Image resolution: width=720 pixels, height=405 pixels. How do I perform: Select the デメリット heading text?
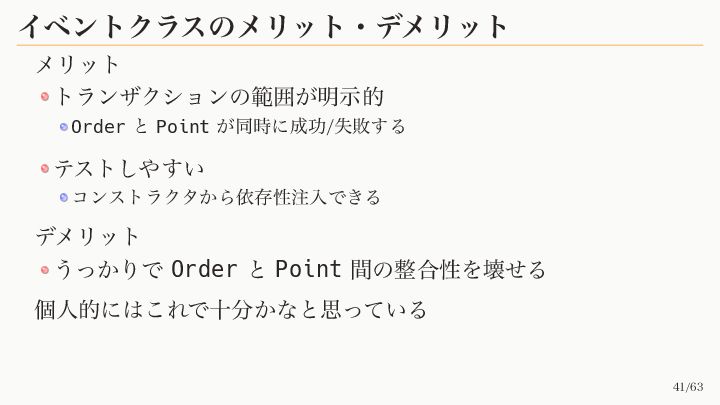coord(87,236)
